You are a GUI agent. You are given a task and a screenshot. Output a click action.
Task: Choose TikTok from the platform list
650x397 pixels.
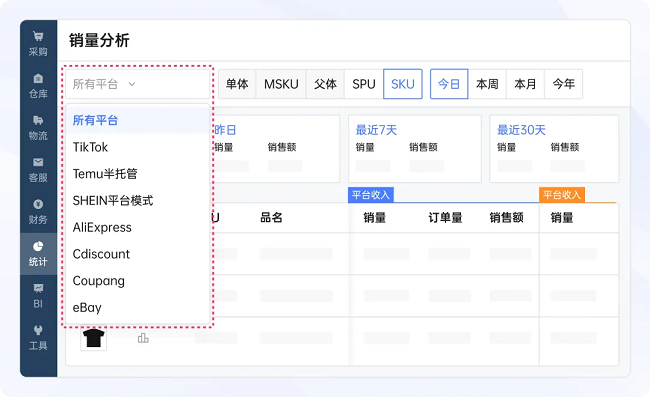pos(138,147)
